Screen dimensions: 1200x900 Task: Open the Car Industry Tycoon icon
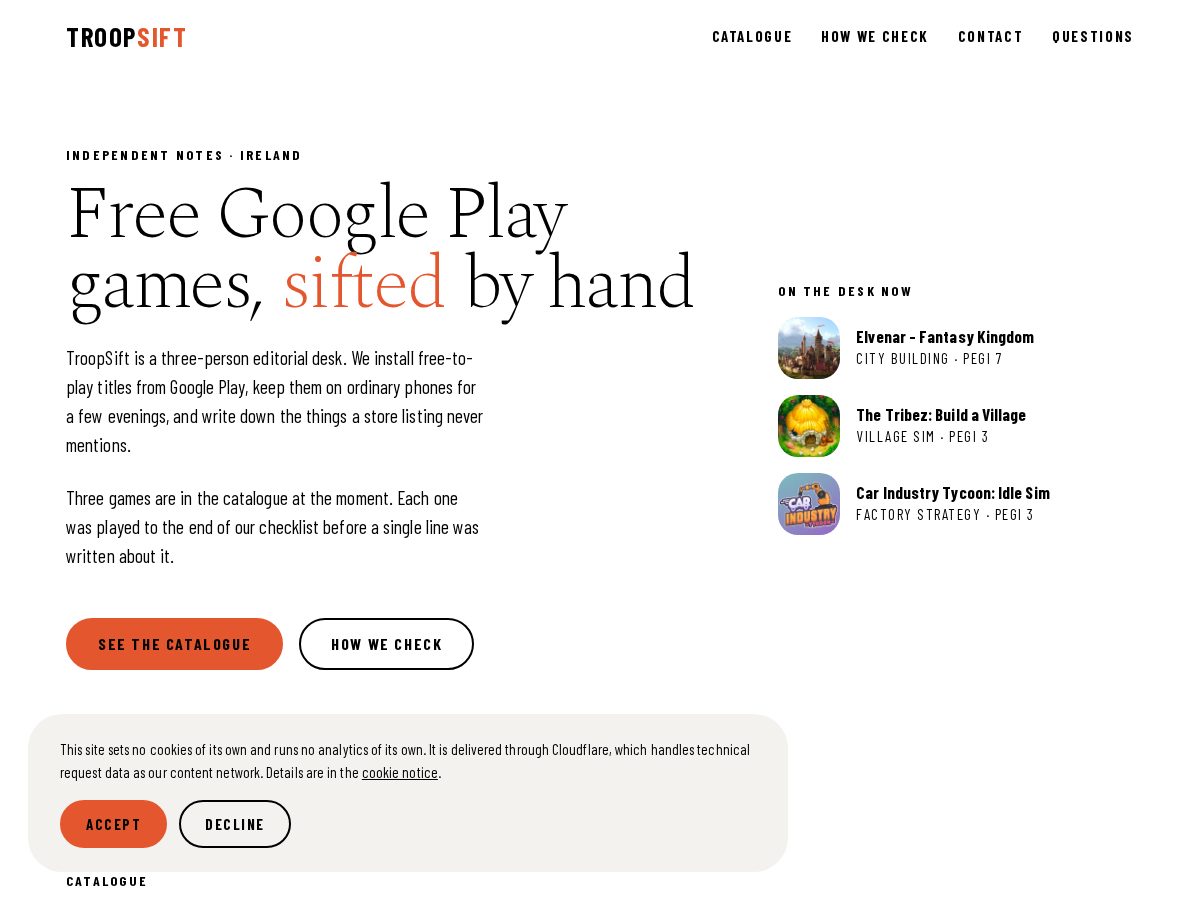pos(809,504)
